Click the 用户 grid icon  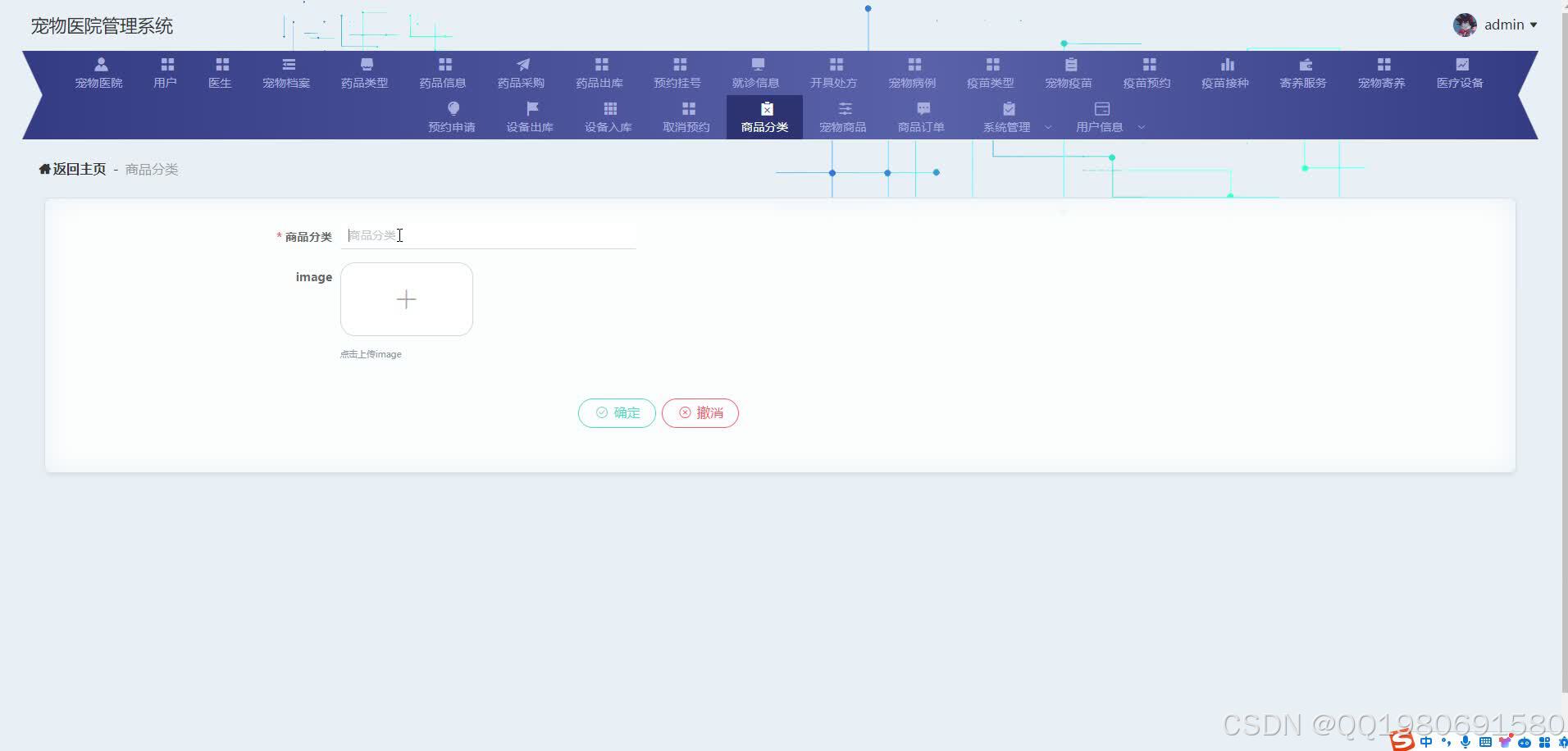click(x=167, y=64)
